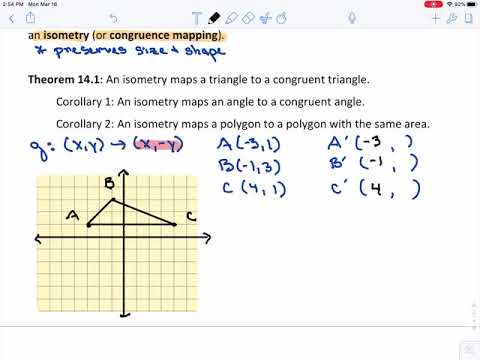The image size is (480, 360).
Task: Select the Text tool
Action: [x=197, y=18]
